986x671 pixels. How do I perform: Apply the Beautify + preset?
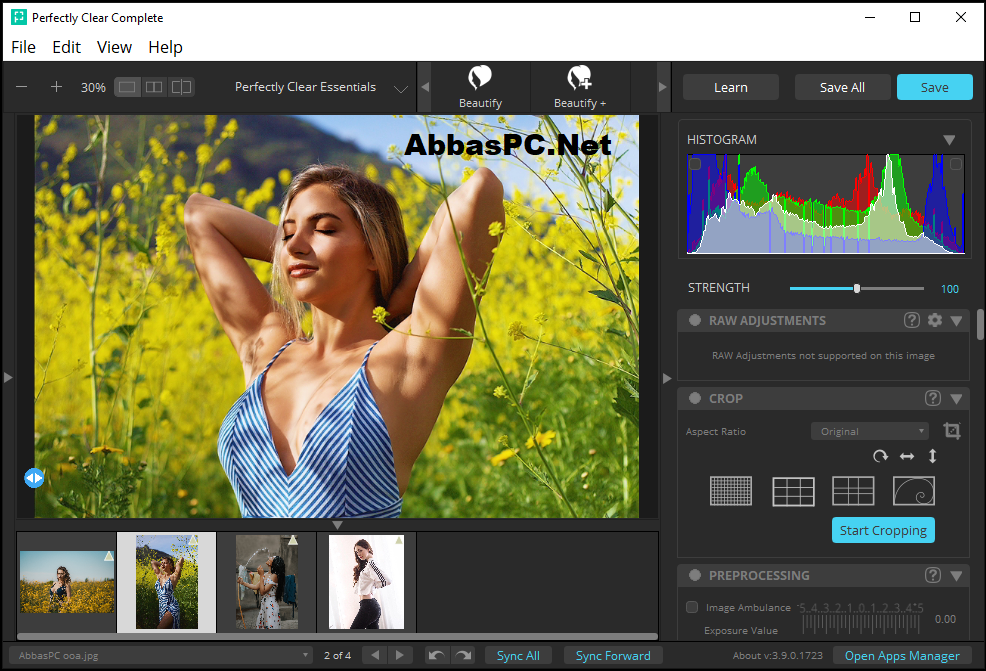580,87
